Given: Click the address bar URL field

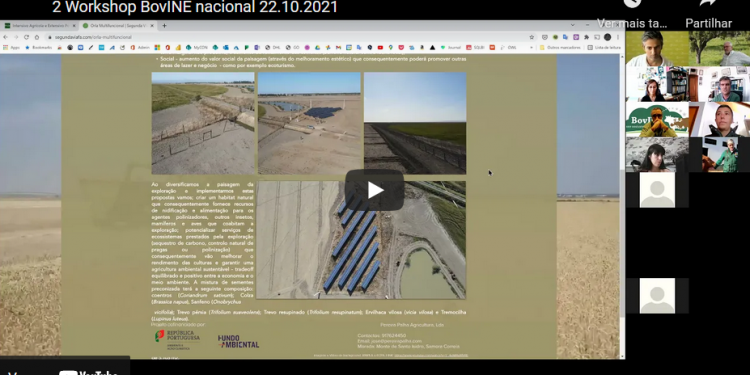Looking at the screenshot, I should click(287, 37).
